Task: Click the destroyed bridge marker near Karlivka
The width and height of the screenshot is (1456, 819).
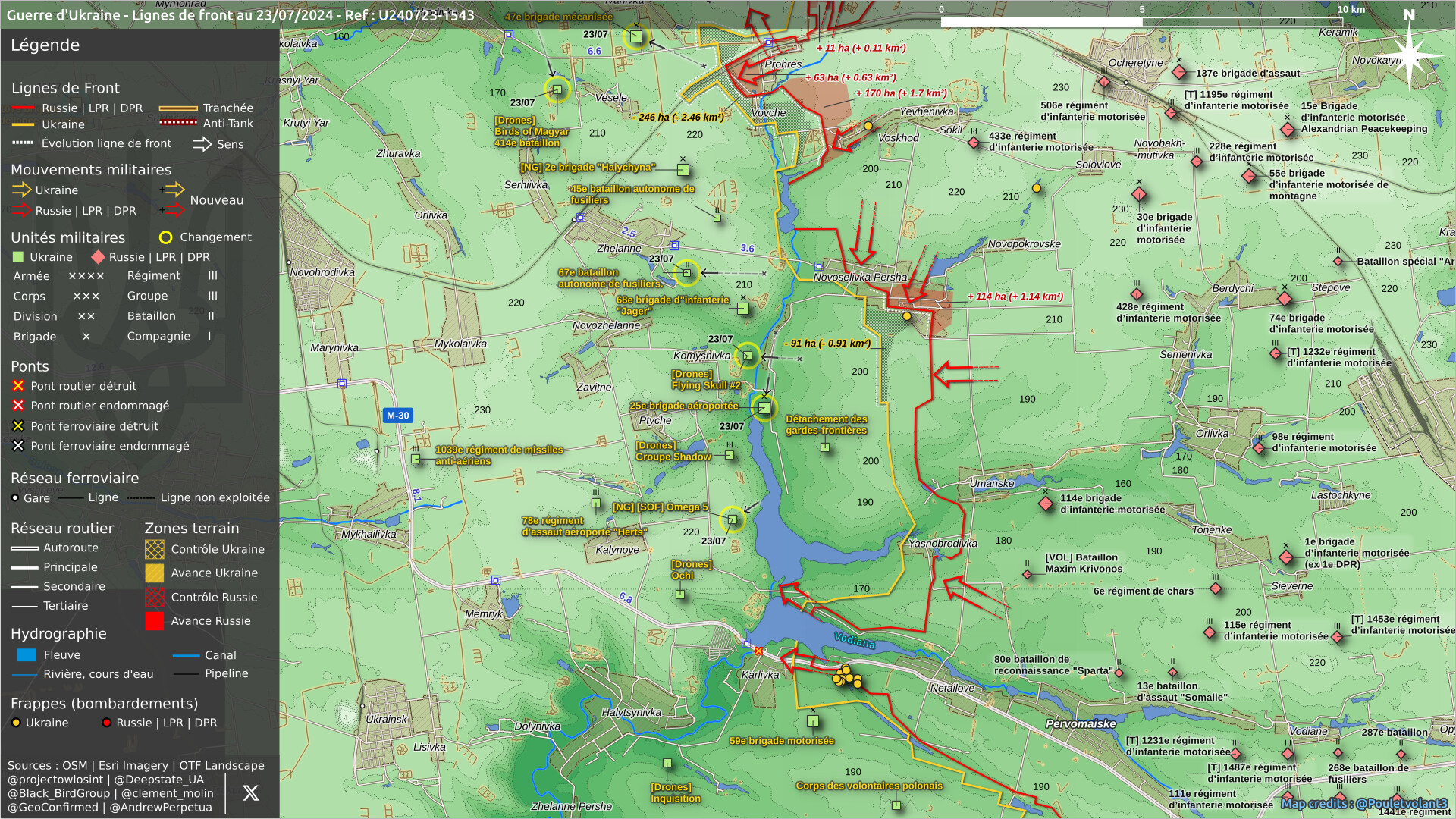Action: tap(758, 651)
